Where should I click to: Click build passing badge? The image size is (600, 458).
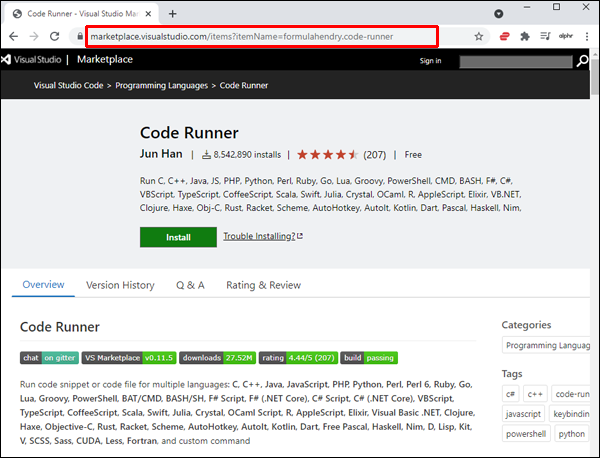click(369, 358)
